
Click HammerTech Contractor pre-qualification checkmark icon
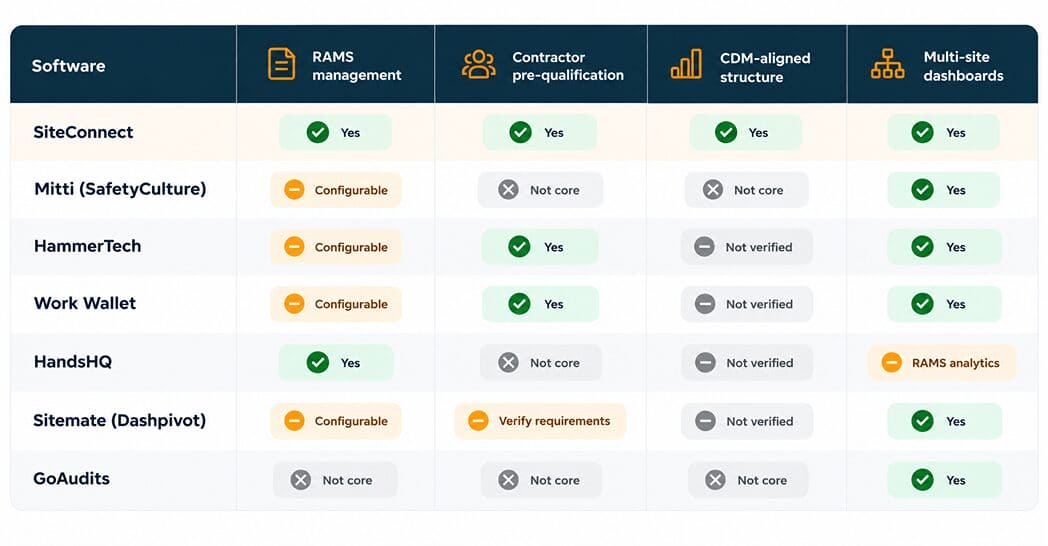tap(519, 247)
